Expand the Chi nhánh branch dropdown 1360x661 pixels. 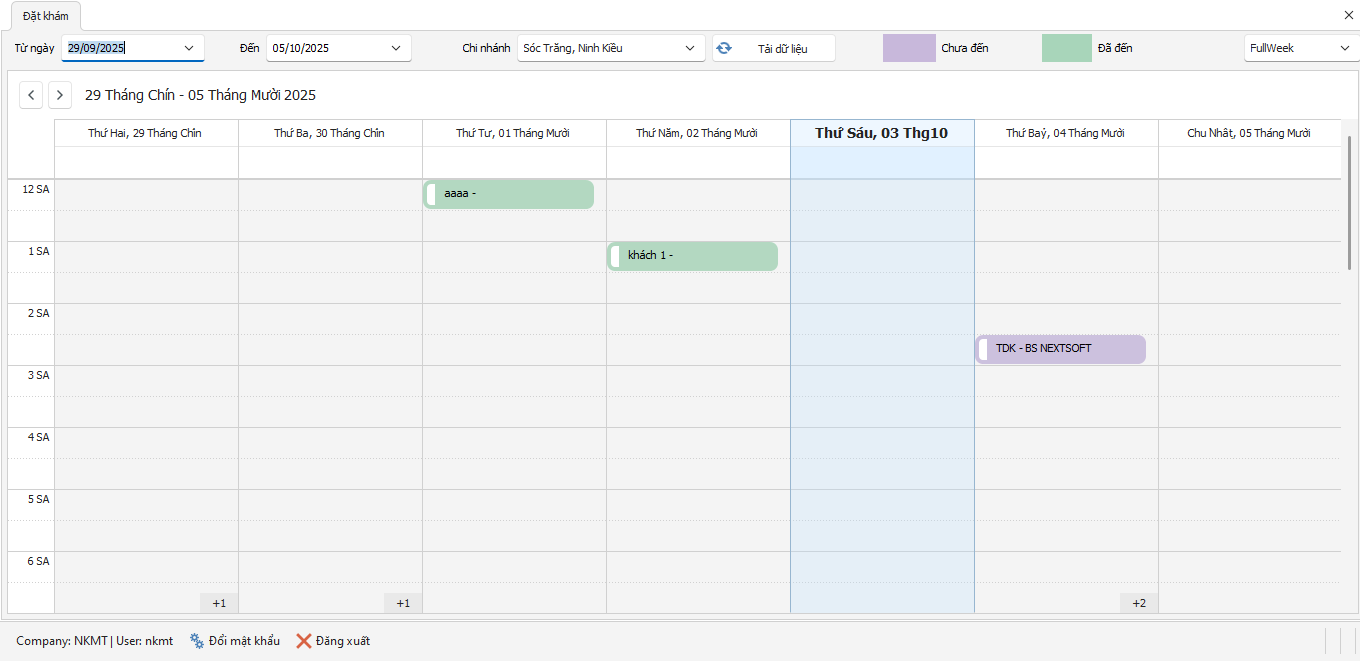690,48
